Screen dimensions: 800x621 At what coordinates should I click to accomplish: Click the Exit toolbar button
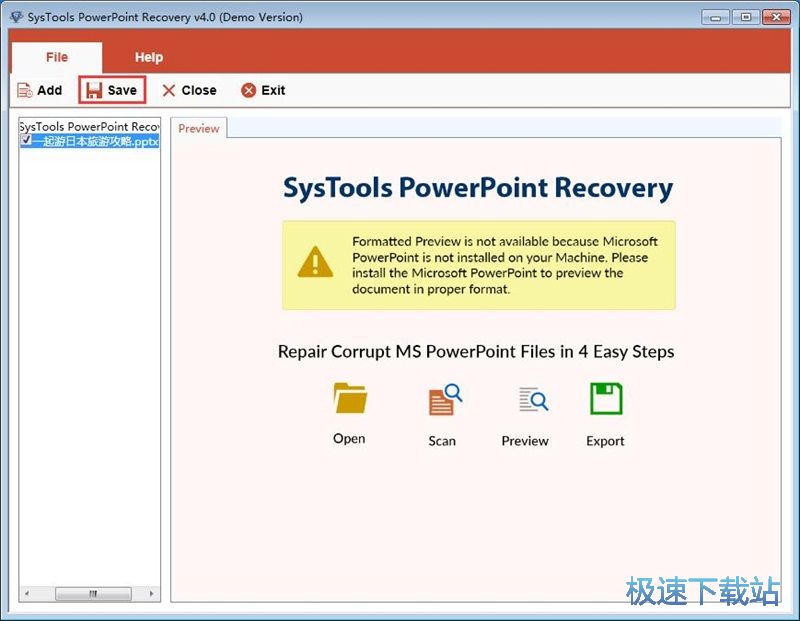coord(263,90)
